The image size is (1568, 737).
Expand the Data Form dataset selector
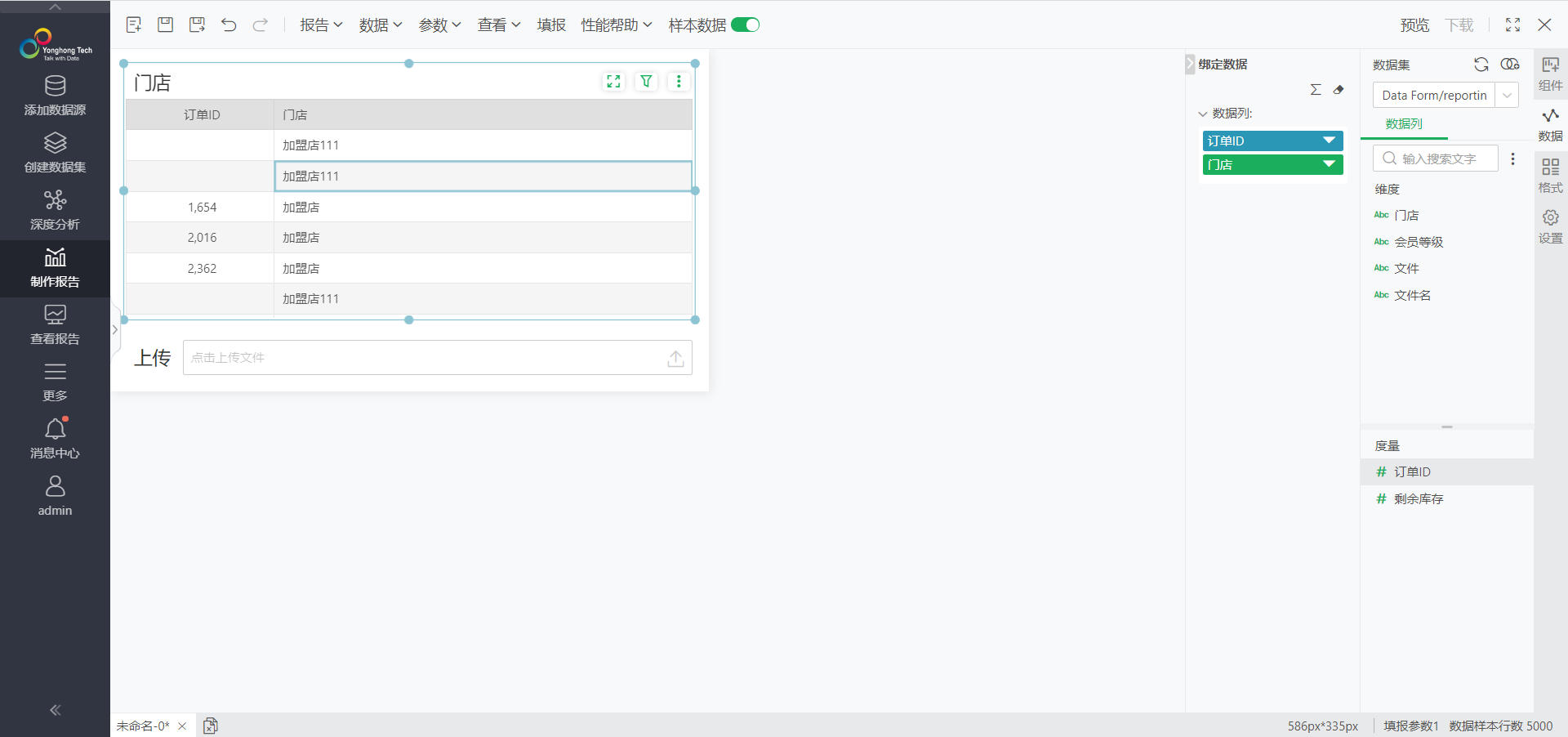coord(1507,96)
